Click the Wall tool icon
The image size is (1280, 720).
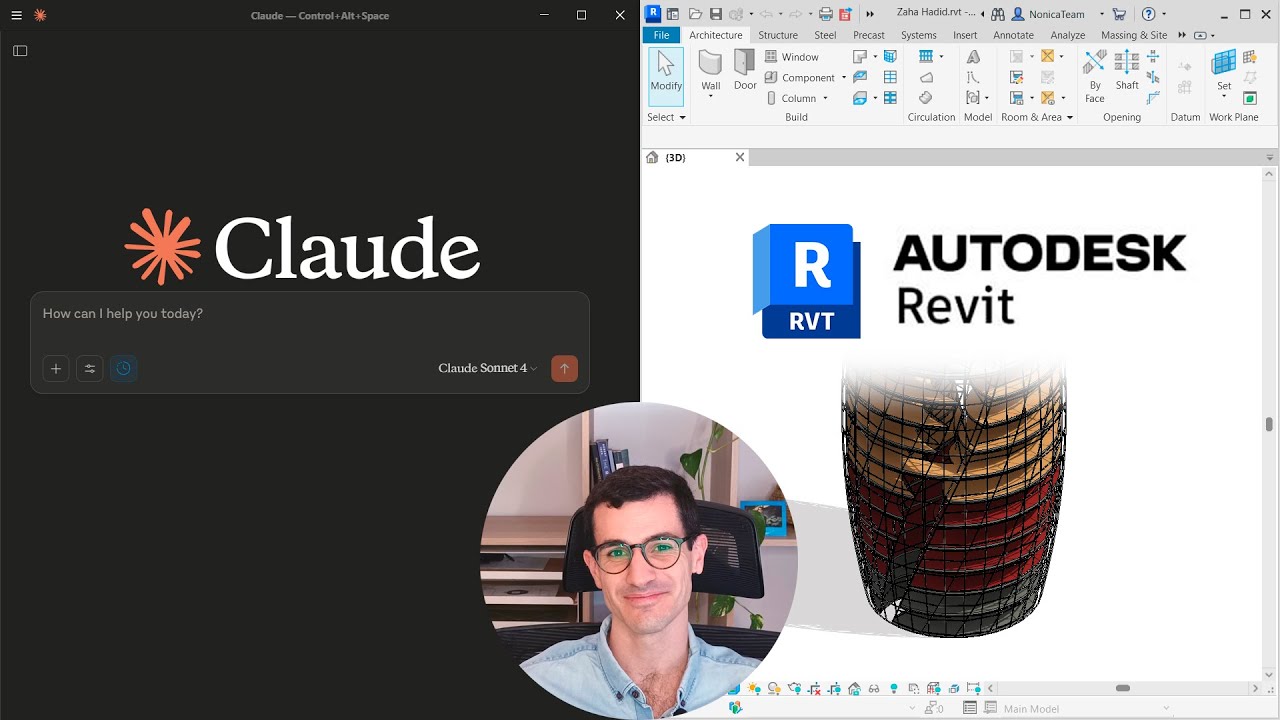tap(710, 62)
